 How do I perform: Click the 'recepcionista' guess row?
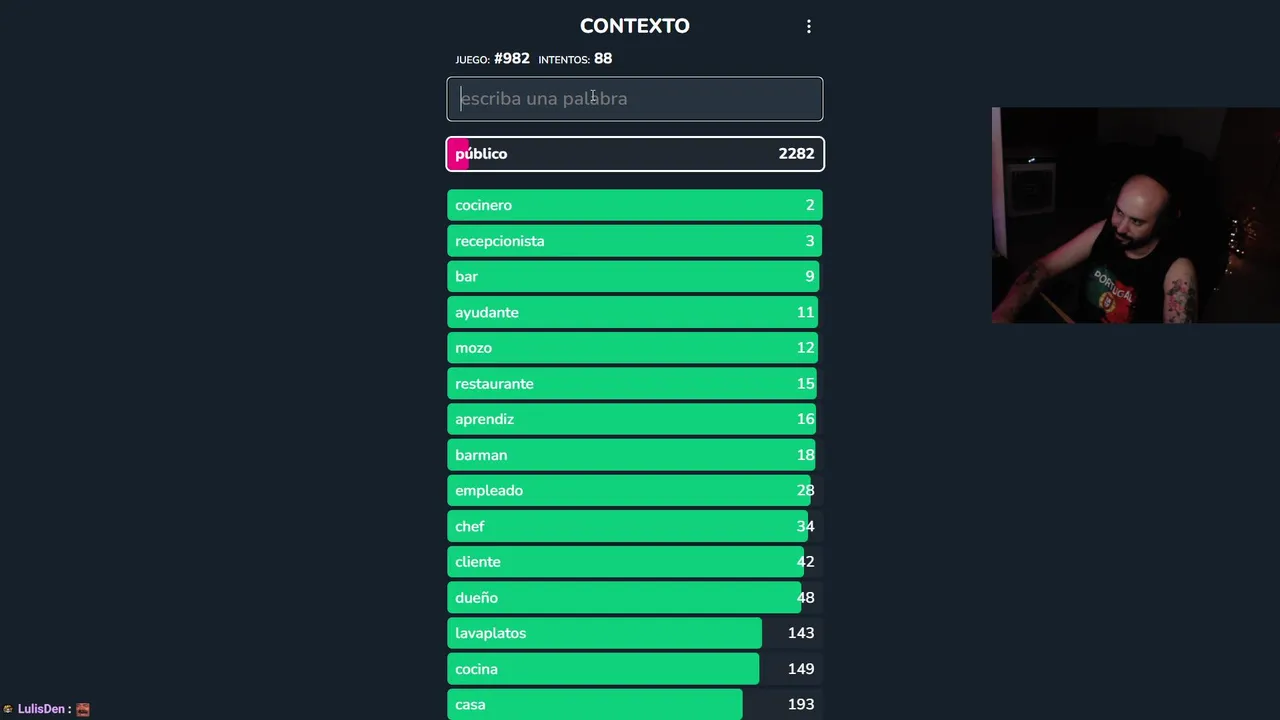pyautogui.click(x=635, y=241)
